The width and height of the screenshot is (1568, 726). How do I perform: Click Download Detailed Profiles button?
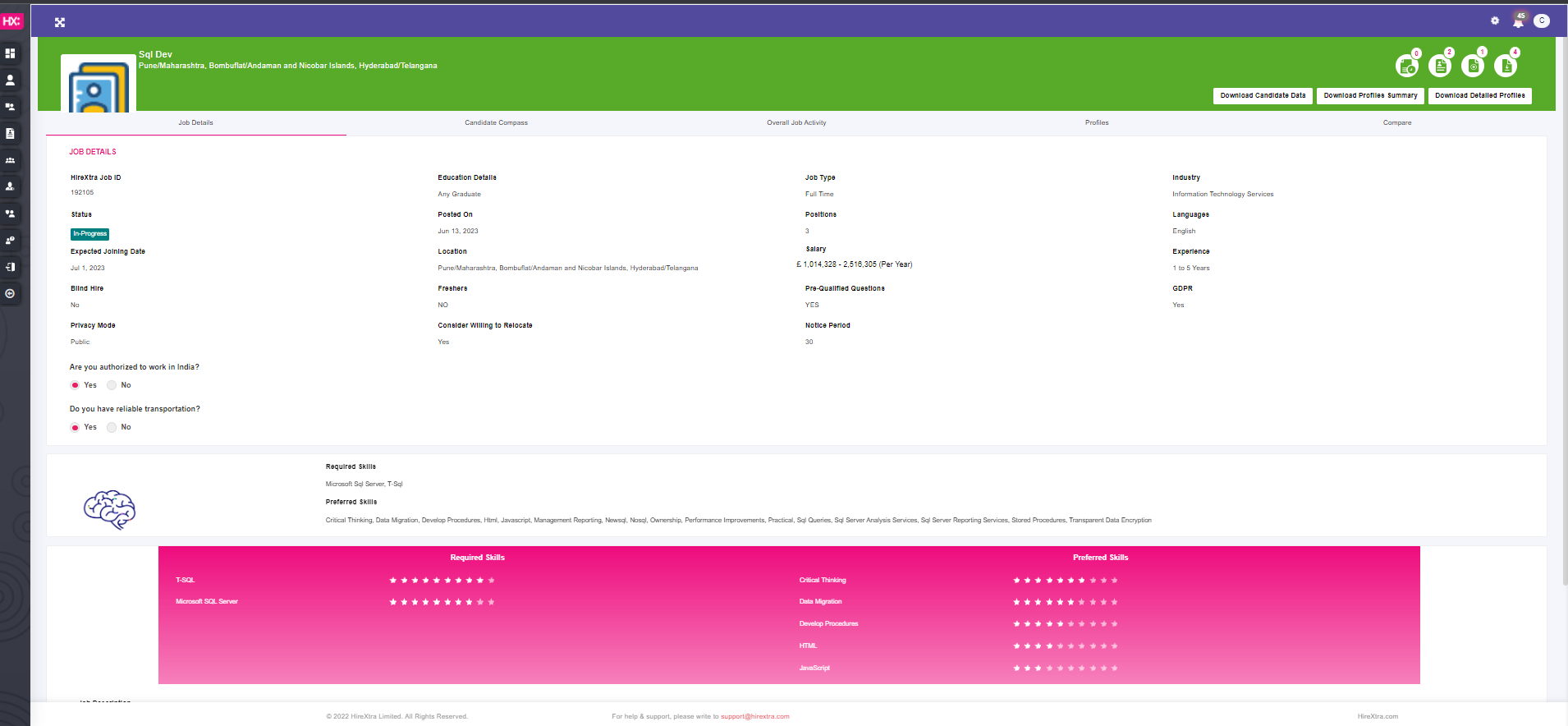pos(1480,96)
